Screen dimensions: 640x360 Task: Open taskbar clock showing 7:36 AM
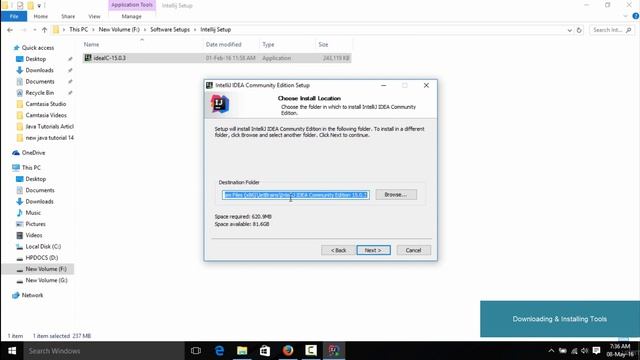pos(620,351)
